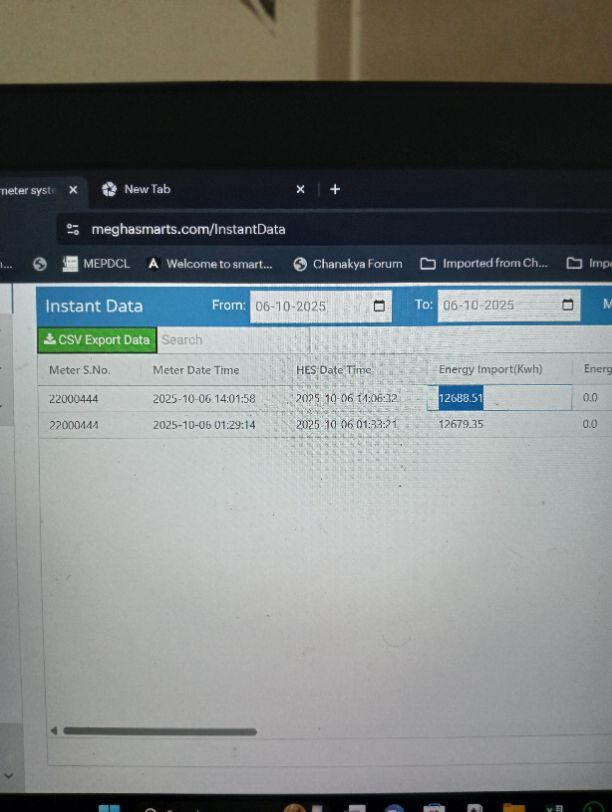612x812 pixels.
Task: Sort by Meter S.No. column header
Action: click(79, 370)
